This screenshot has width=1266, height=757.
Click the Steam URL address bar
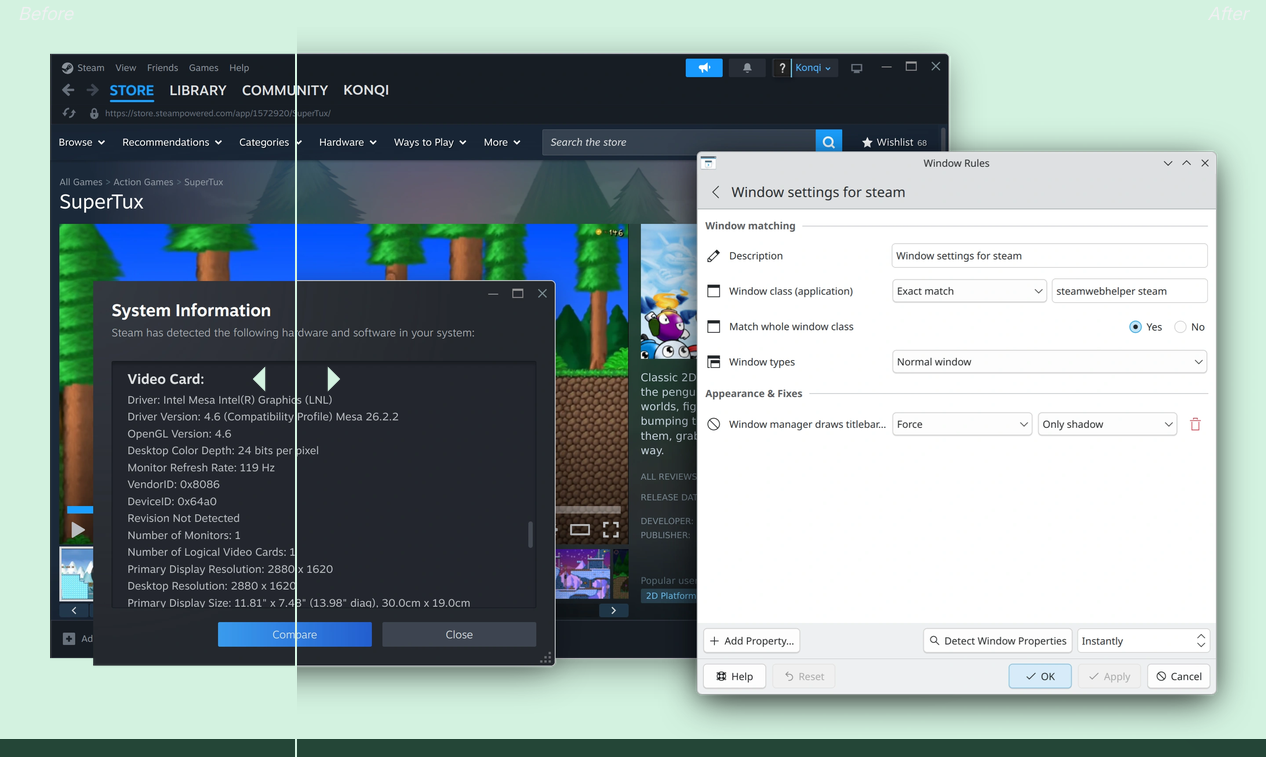(x=218, y=113)
